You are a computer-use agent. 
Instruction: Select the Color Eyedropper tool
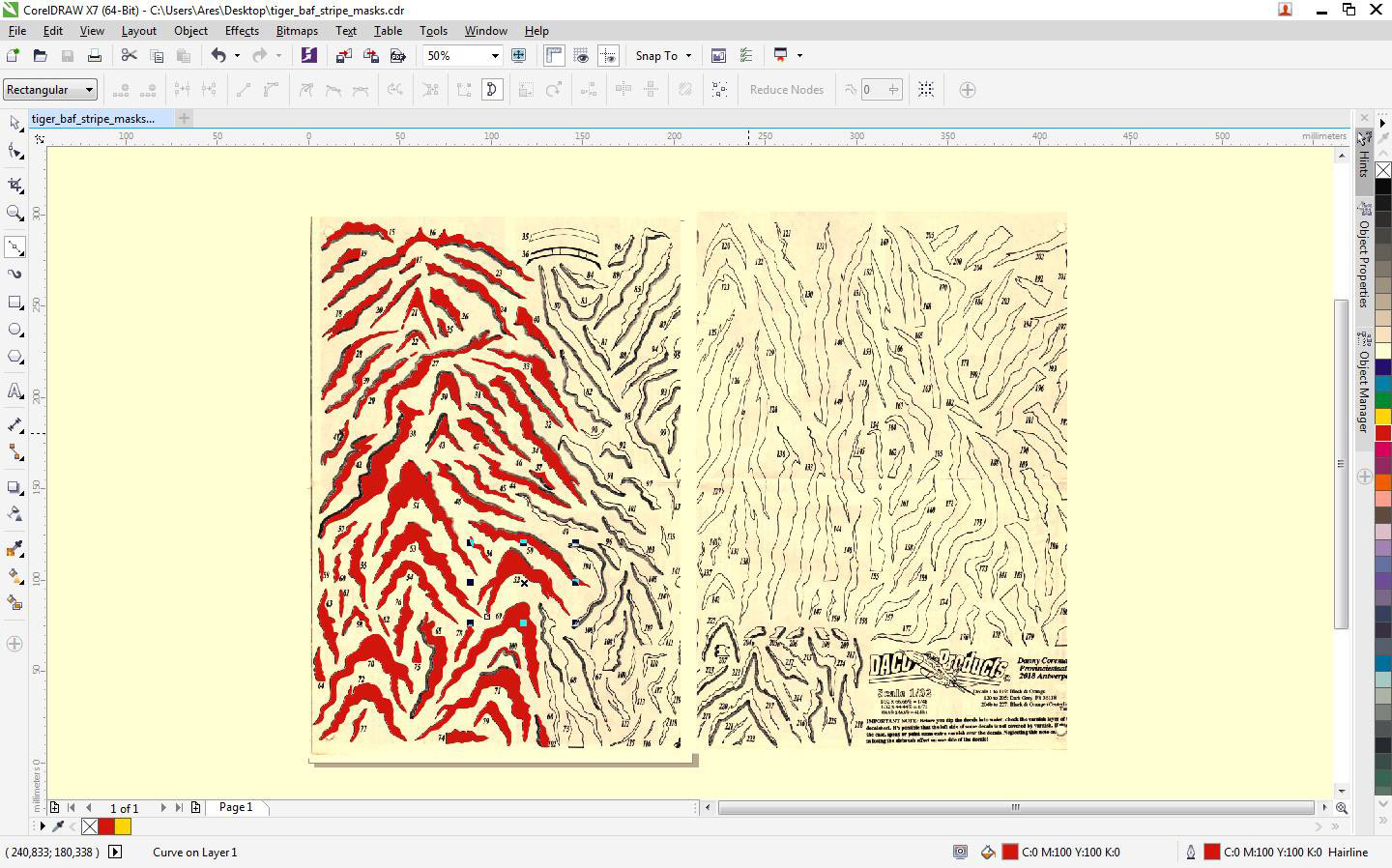coord(14,549)
